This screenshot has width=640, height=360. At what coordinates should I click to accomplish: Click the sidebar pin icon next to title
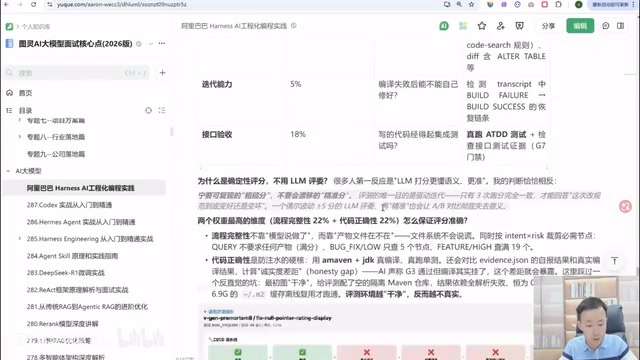[139, 44]
